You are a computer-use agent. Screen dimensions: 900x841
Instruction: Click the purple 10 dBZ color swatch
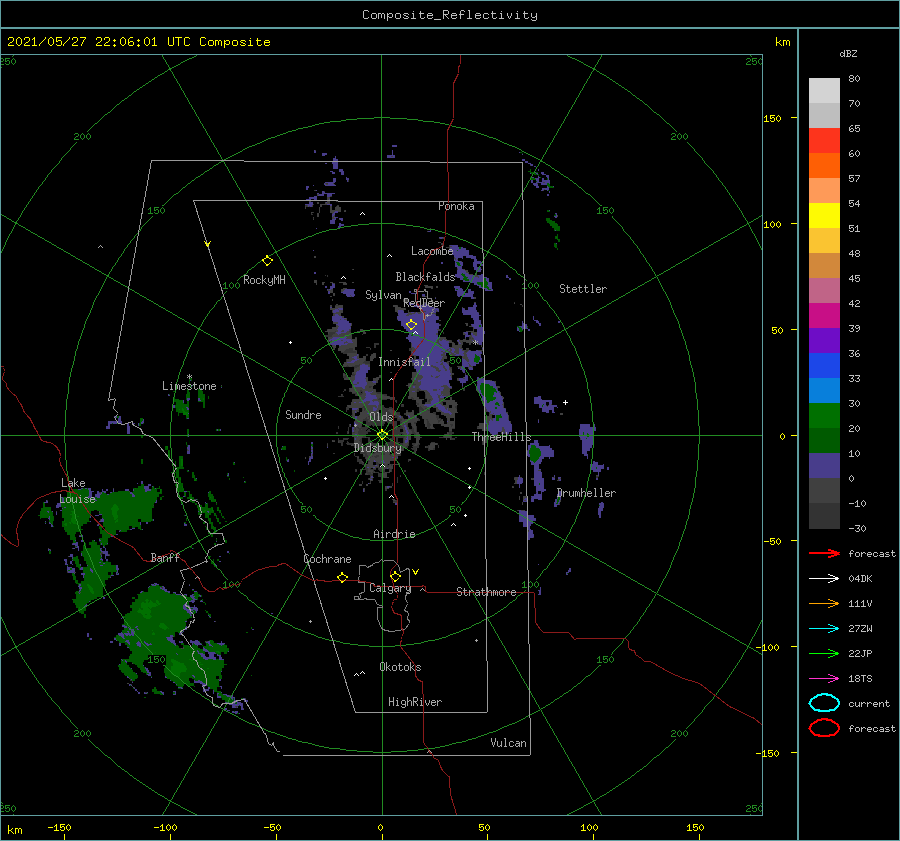coord(824,466)
